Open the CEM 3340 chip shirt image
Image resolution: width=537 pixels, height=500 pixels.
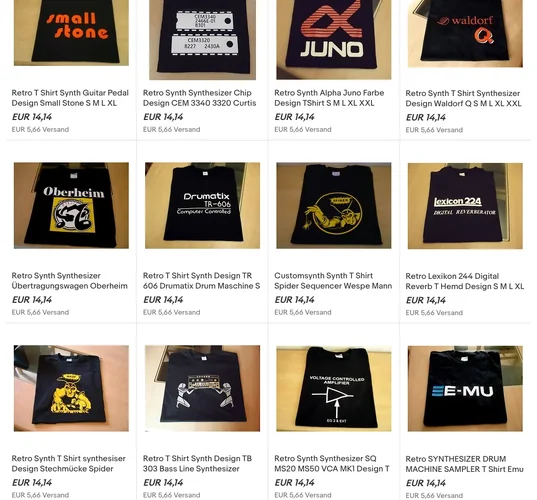(x=202, y=40)
